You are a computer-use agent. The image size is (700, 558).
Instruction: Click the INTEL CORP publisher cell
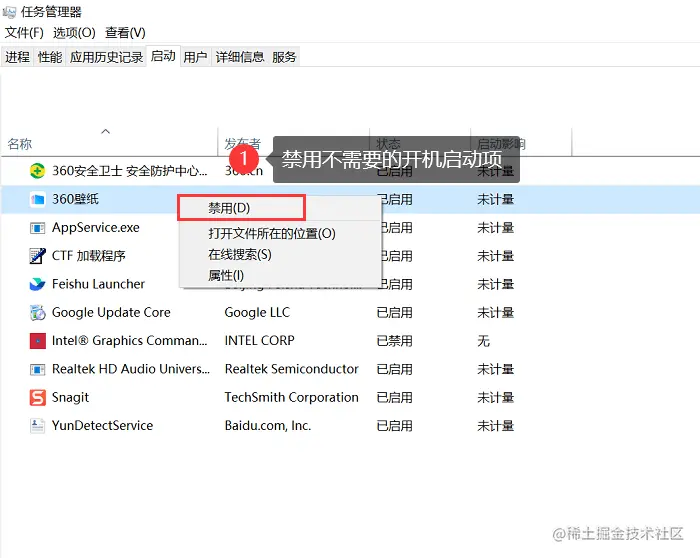point(259,341)
